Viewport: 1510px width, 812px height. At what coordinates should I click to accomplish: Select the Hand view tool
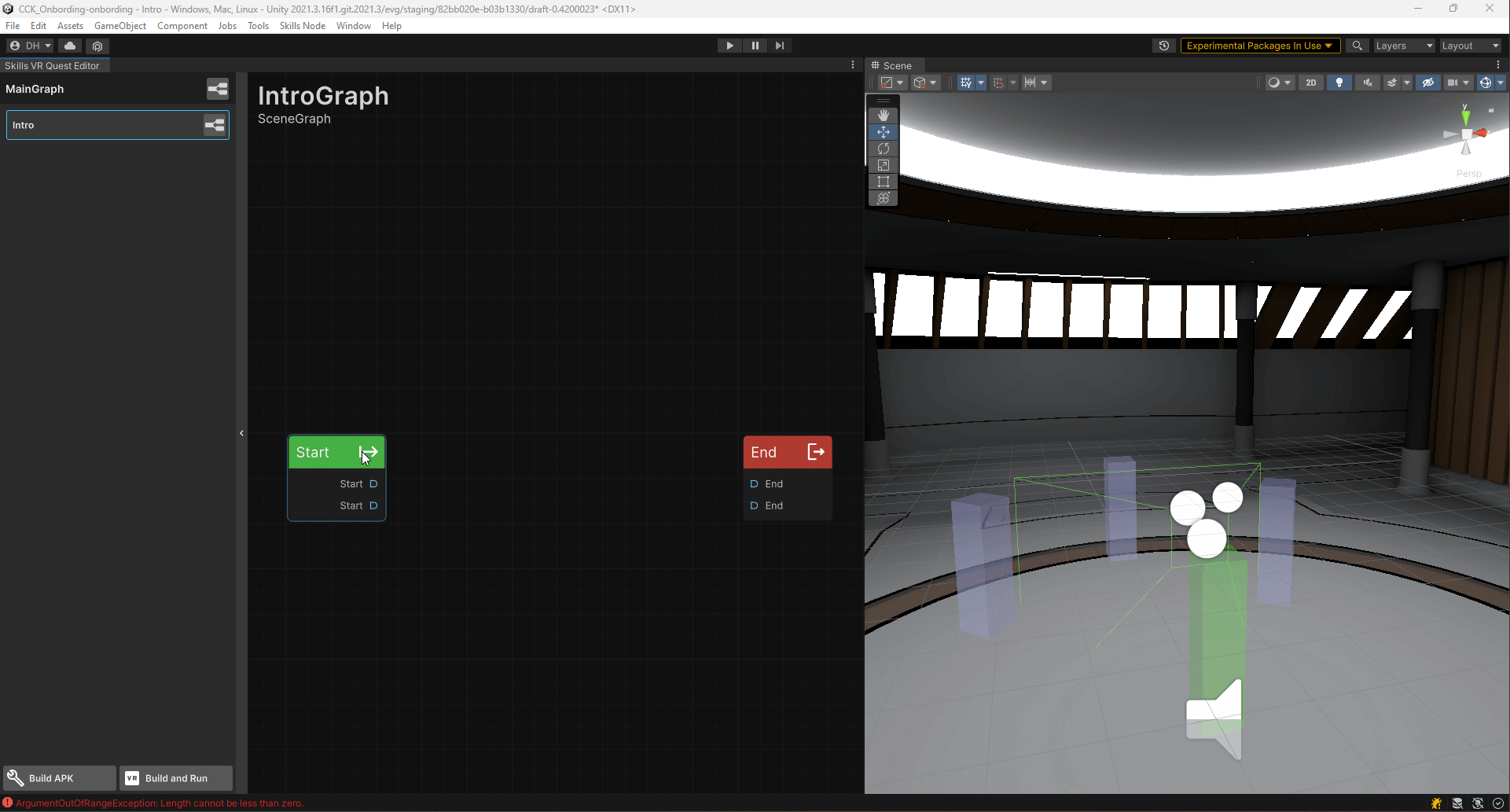pos(884,116)
